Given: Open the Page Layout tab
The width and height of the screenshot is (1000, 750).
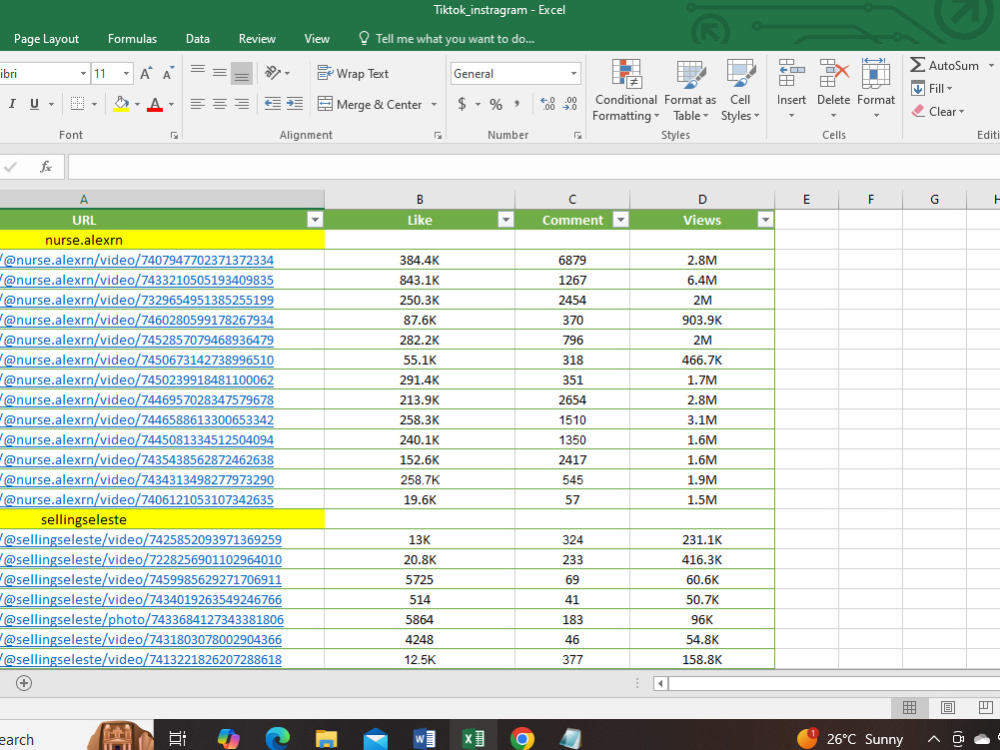Looking at the screenshot, I should click(47, 39).
